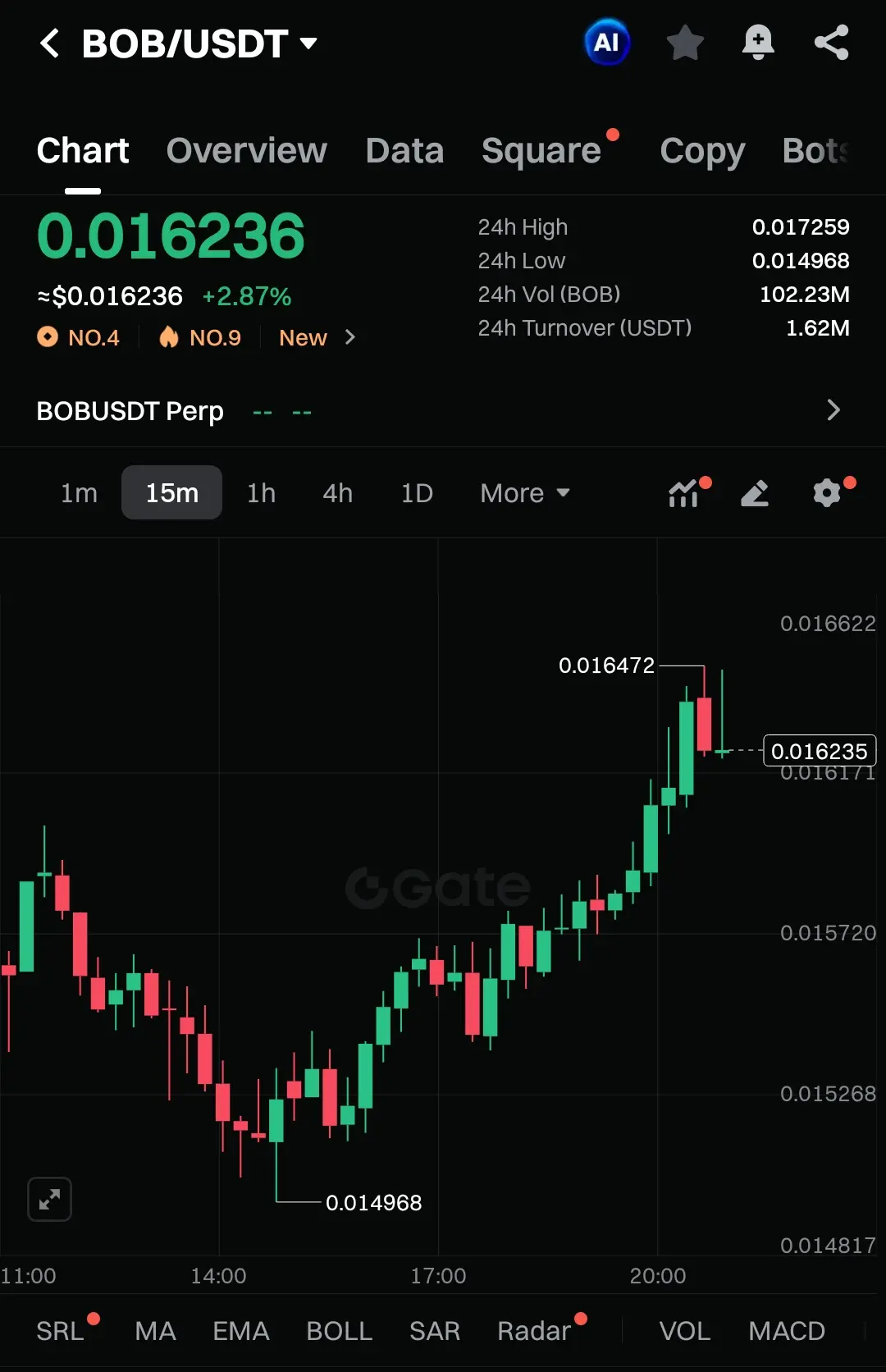Tap the 14:00 time axis label

[x=218, y=1276]
